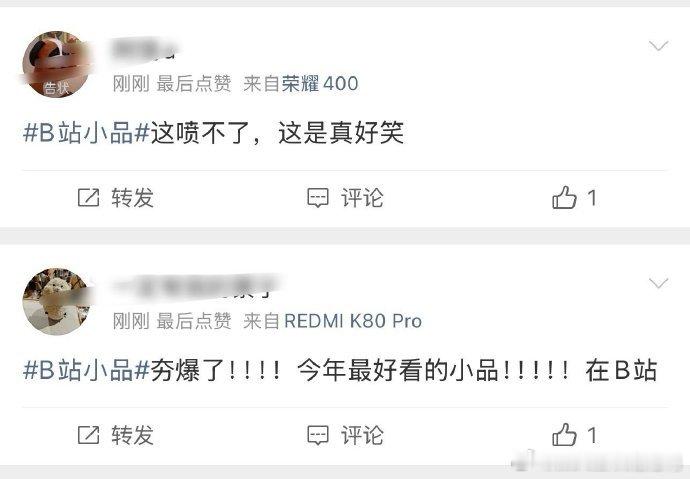Screen dimensions: 690x479
Task: Click 转发 label on first post
Action: [132, 197]
